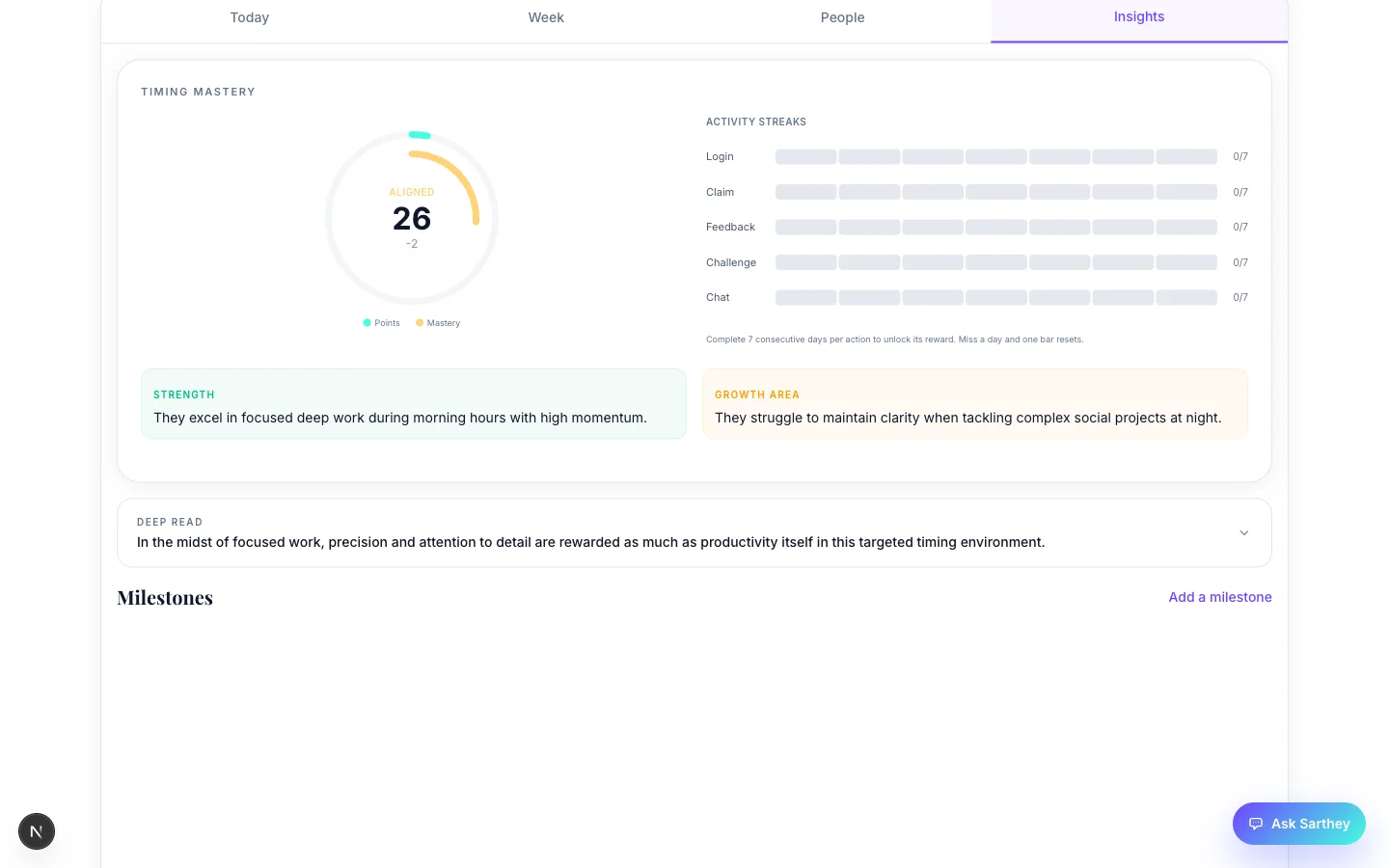Collapse the Deep Read chevron
Screen dimensions: 1389x868
click(x=1243, y=532)
